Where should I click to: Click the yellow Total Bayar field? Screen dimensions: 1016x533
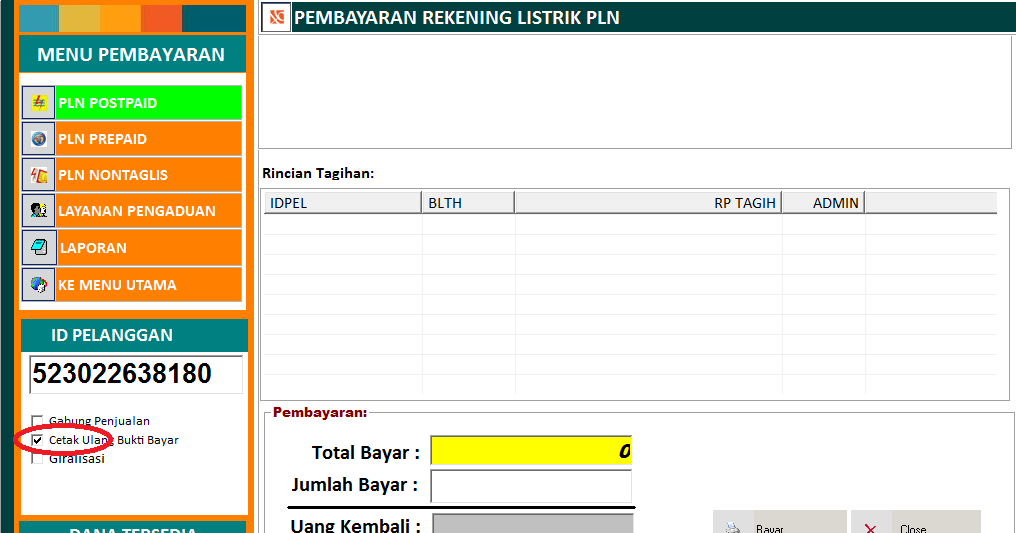click(x=531, y=451)
